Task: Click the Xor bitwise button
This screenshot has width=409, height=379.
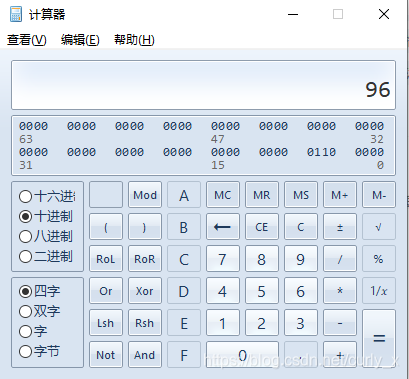Action: pyautogui.click(x=145, y=291)
